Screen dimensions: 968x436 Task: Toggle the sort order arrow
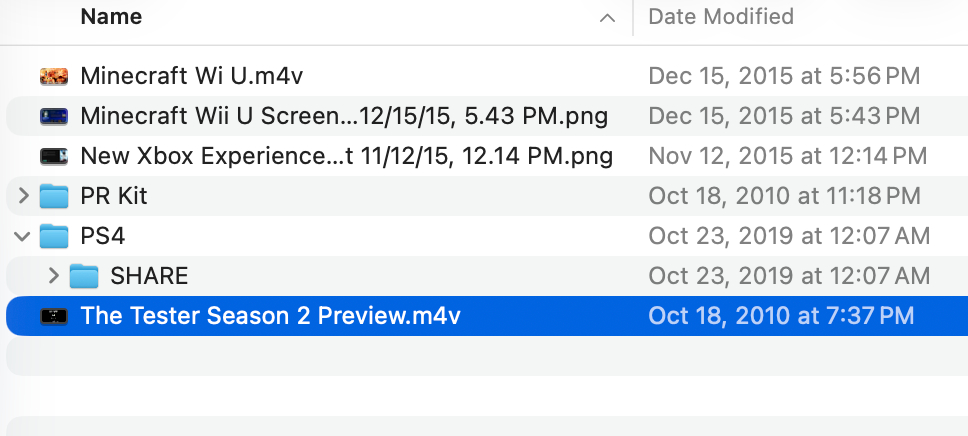tap(607, 18)
